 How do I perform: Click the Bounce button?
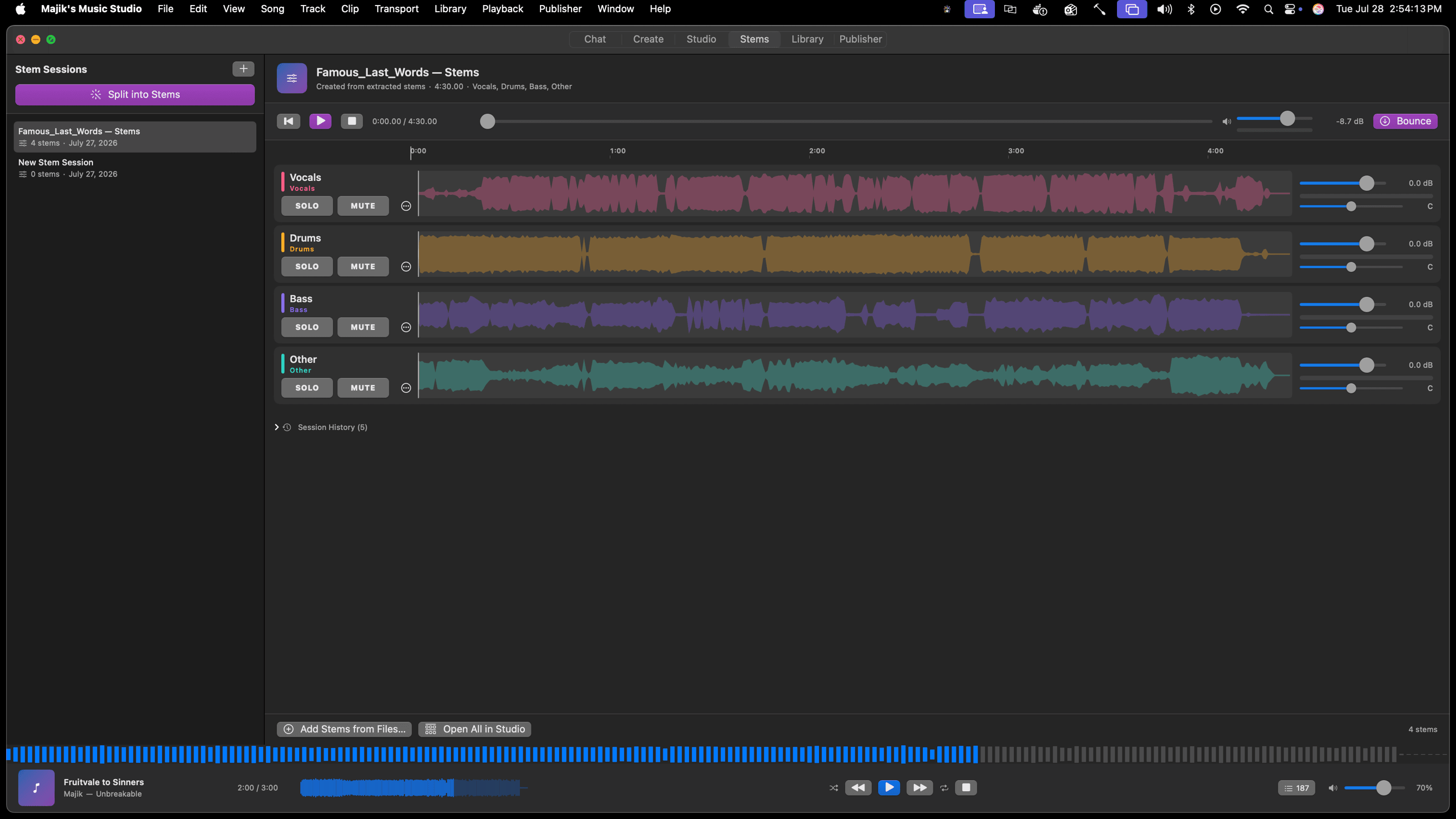[x=1405, y=121]
